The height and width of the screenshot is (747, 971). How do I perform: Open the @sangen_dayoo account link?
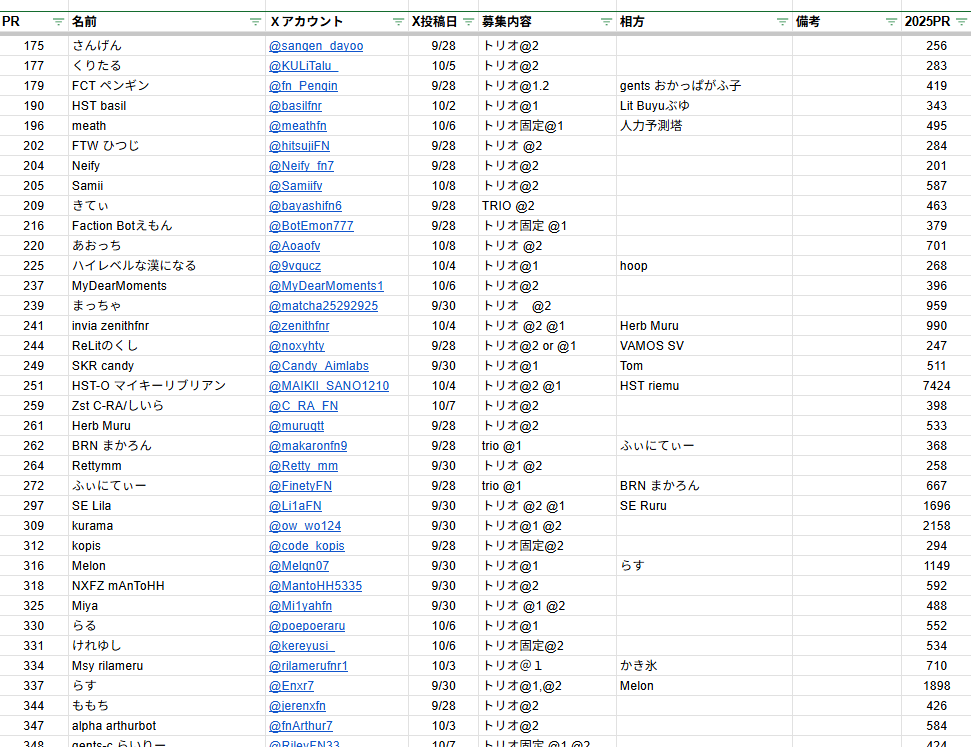click(316, 46)
